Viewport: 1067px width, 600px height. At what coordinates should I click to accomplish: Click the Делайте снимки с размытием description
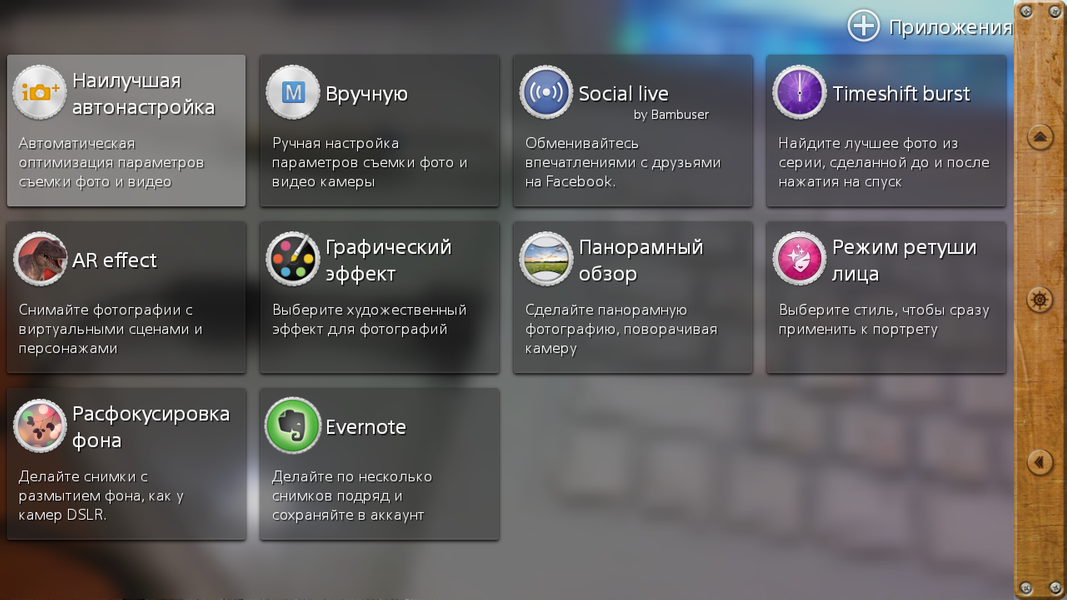tap(101, 496)
